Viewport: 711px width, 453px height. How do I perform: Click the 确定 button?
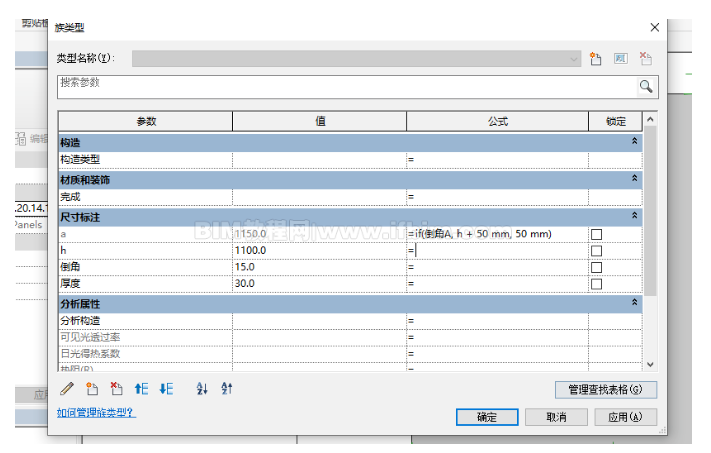click(x=487, y=417)
